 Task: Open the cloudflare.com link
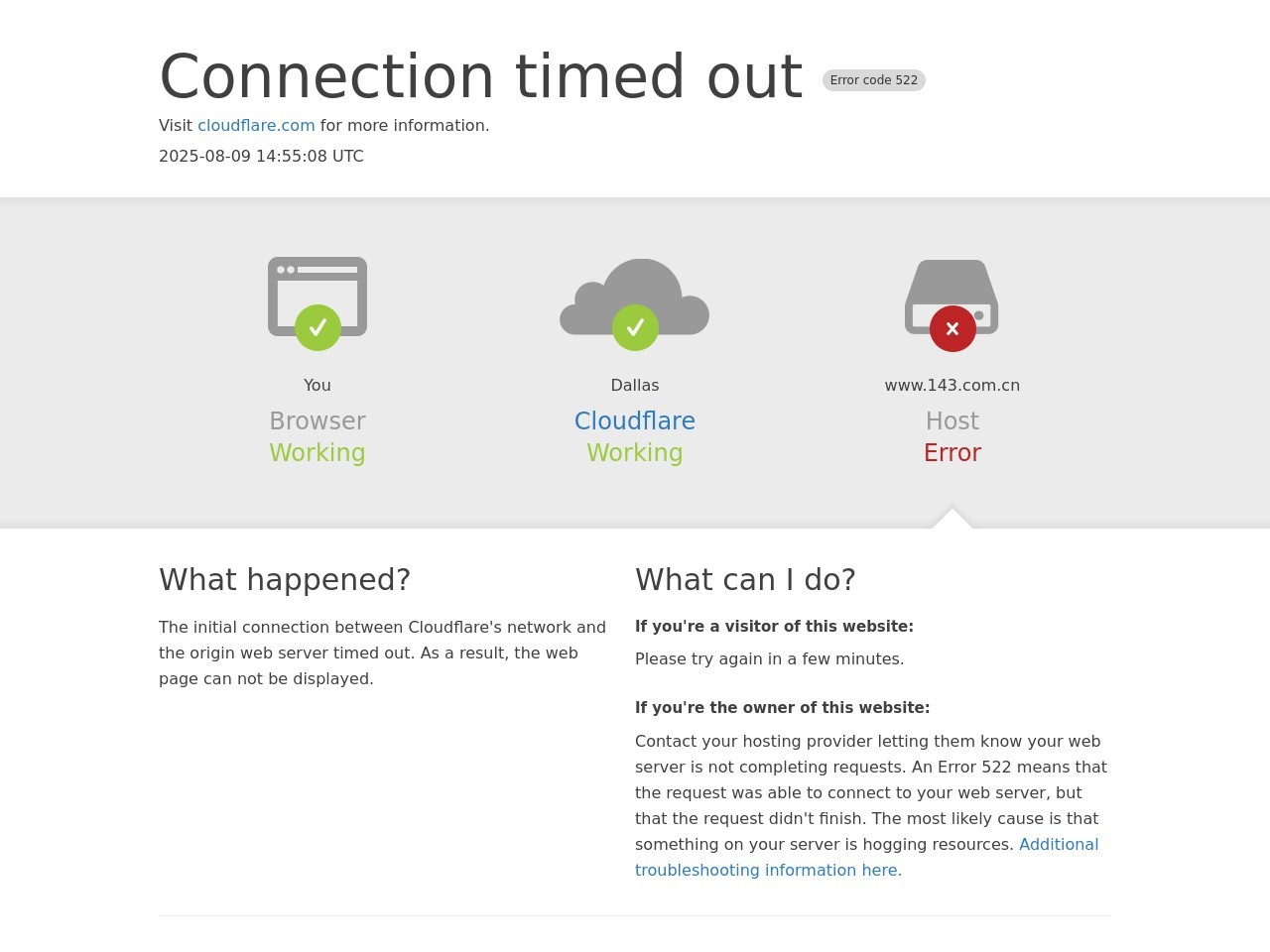pyautogui.click(x=256, y=126)
